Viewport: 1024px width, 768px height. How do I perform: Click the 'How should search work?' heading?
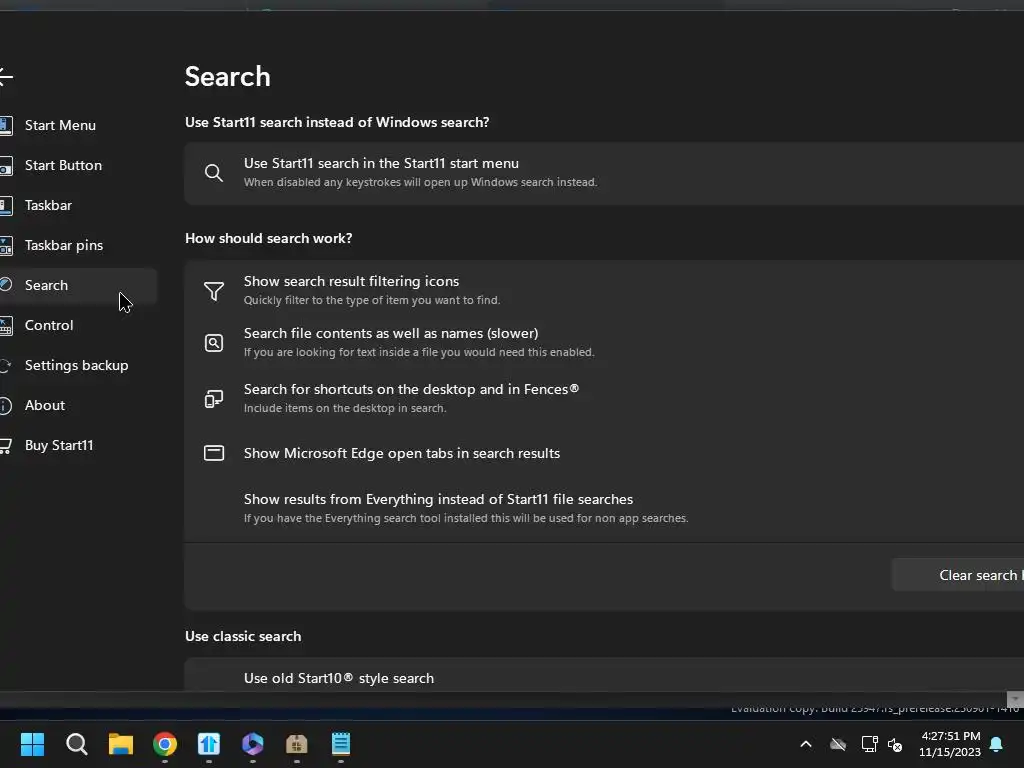(268, 238)
